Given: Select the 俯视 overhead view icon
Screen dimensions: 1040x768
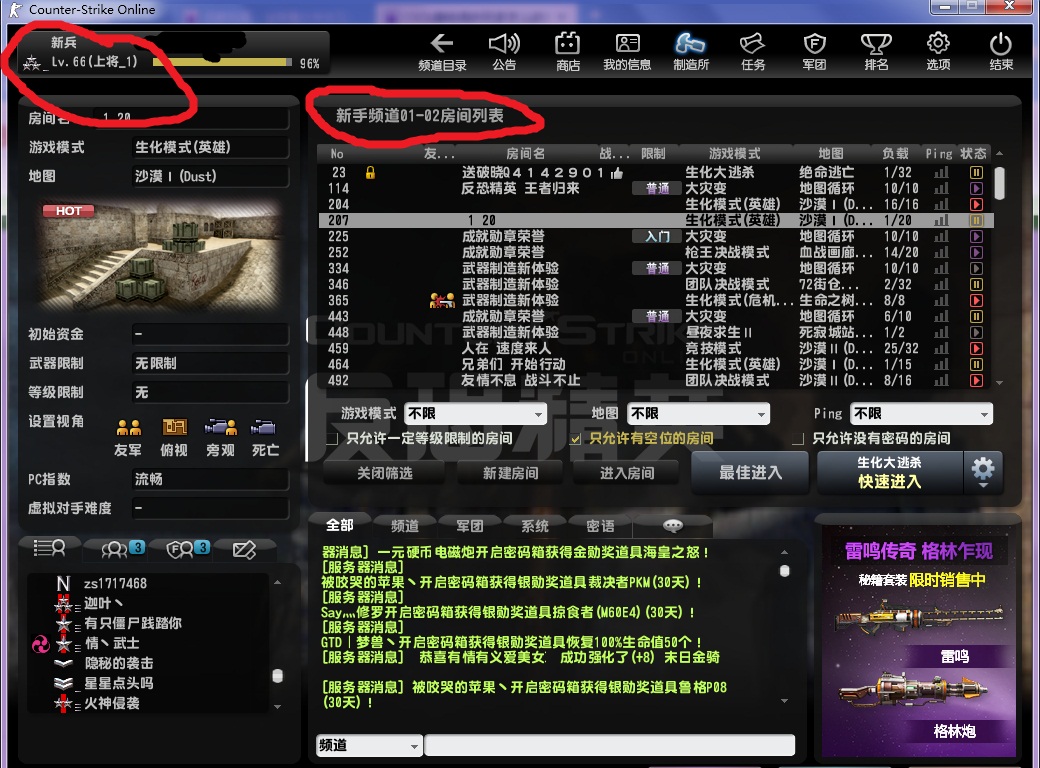Looking at the screenshot, I should pyautogui.click(x=174, y=427).
